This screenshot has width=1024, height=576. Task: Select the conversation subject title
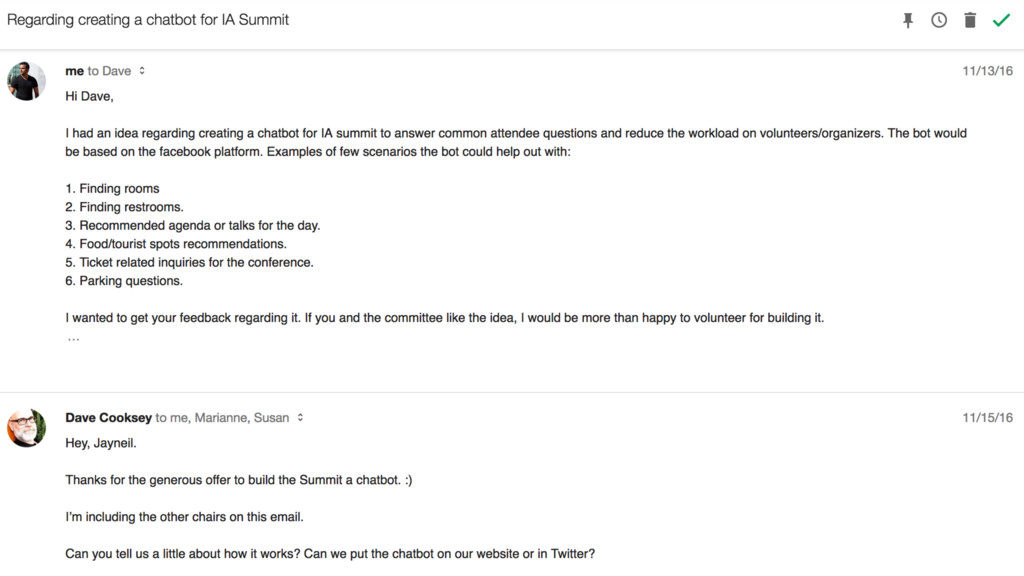pyautogui.click(x=148, y=20)
